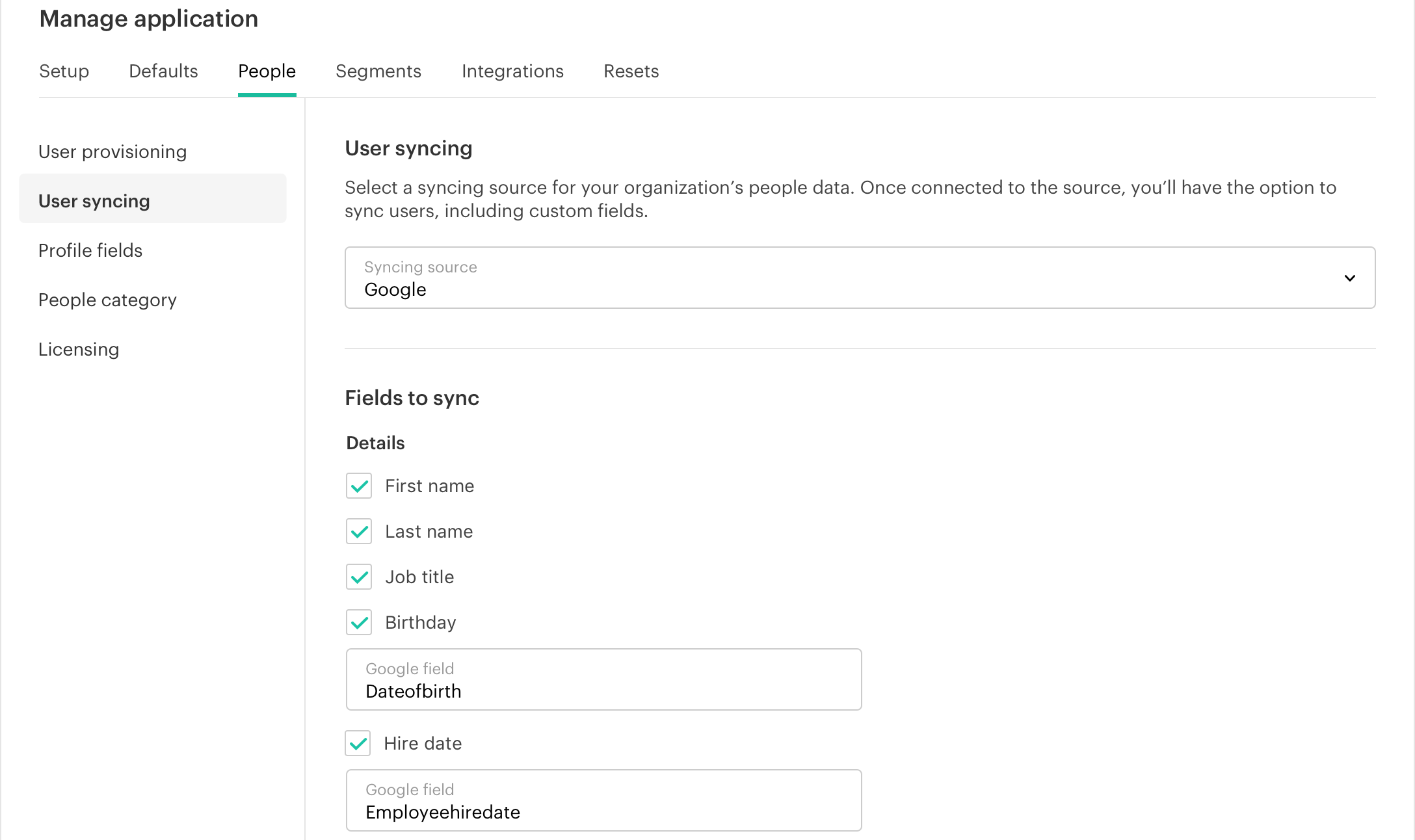The image size is (1415, 840).
Task: Click the Syncing source chevron arrow
Action: pos(1350,278)
